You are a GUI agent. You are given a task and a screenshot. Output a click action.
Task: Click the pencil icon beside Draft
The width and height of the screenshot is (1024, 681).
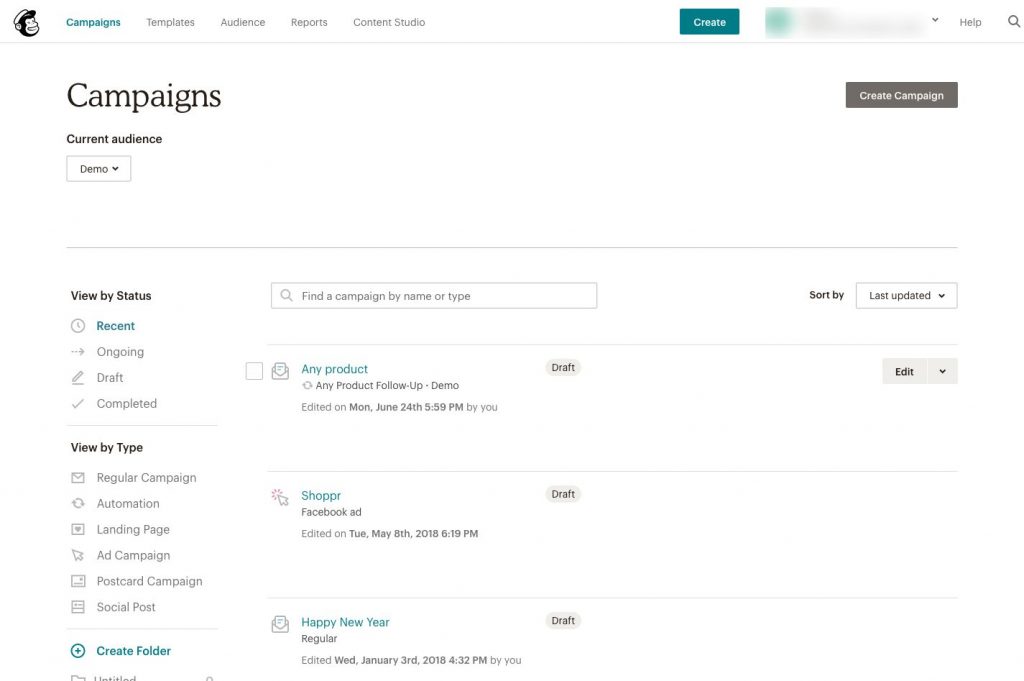tap(78, 377)
